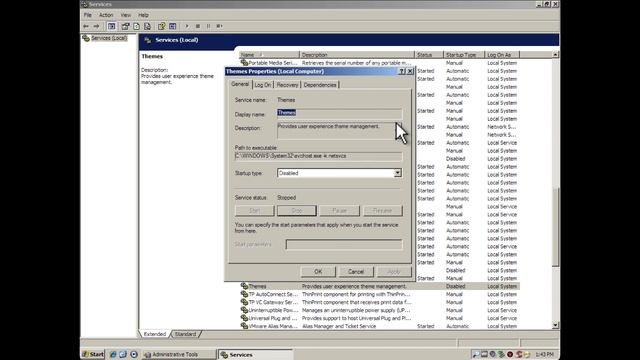Open the media player Quick Launch icon

133,354
